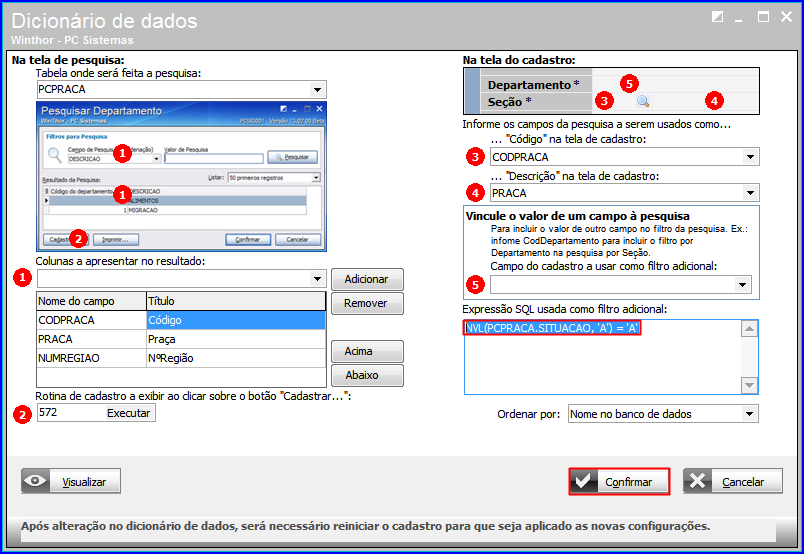Close the Dicionário de dados window

787,17
